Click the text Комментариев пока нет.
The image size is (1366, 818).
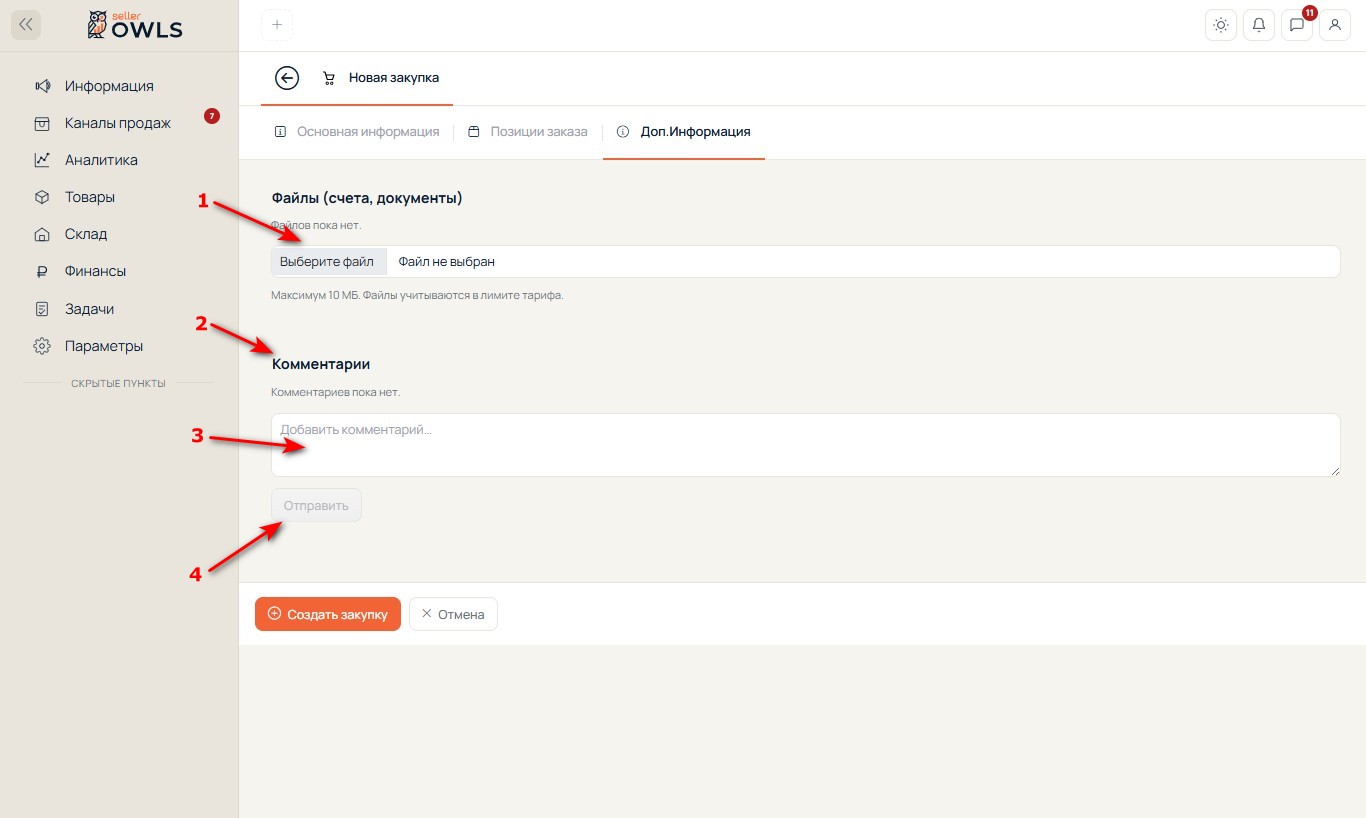(335, 392)
